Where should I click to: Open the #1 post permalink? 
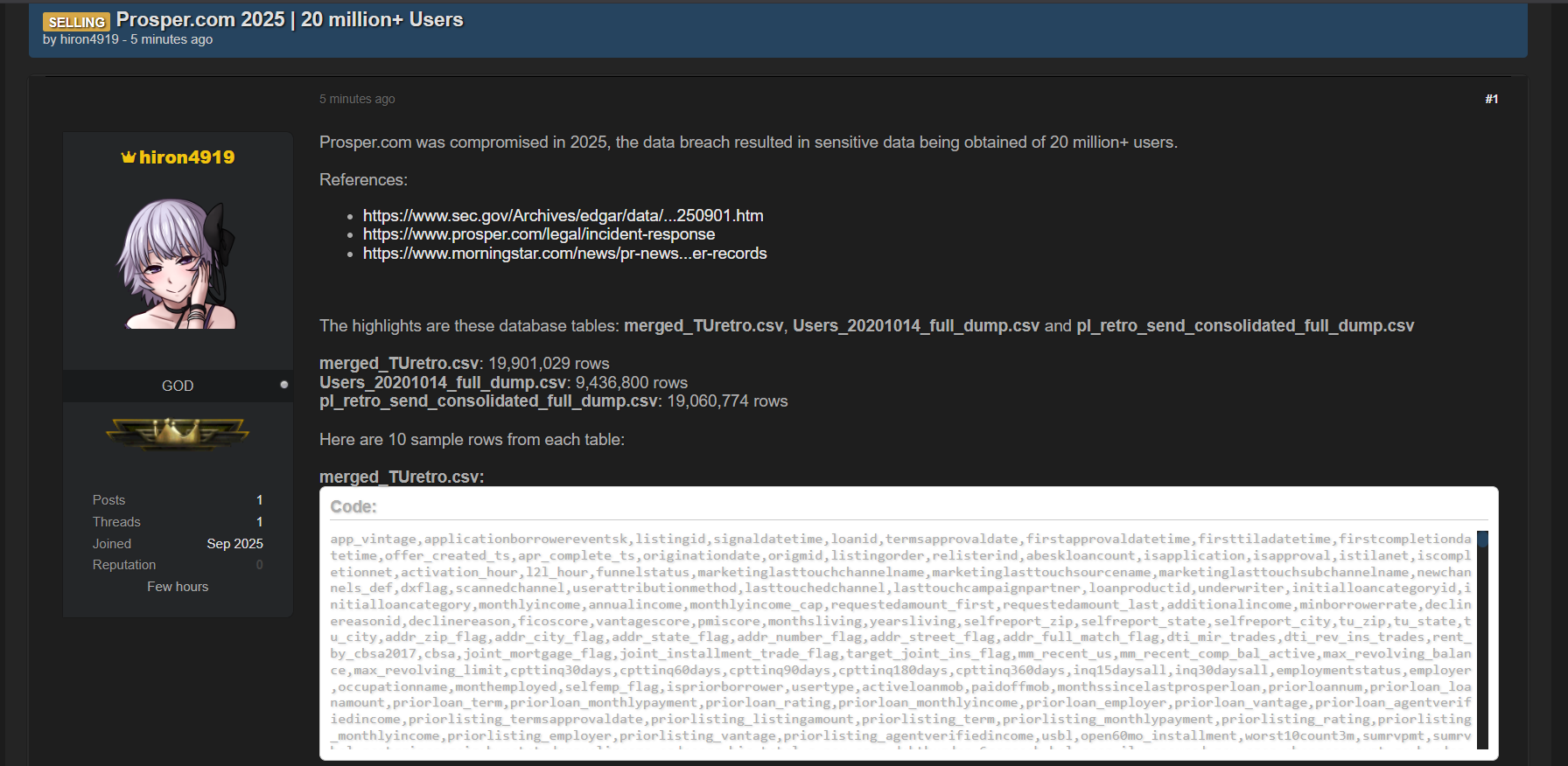coord(1491,99)
